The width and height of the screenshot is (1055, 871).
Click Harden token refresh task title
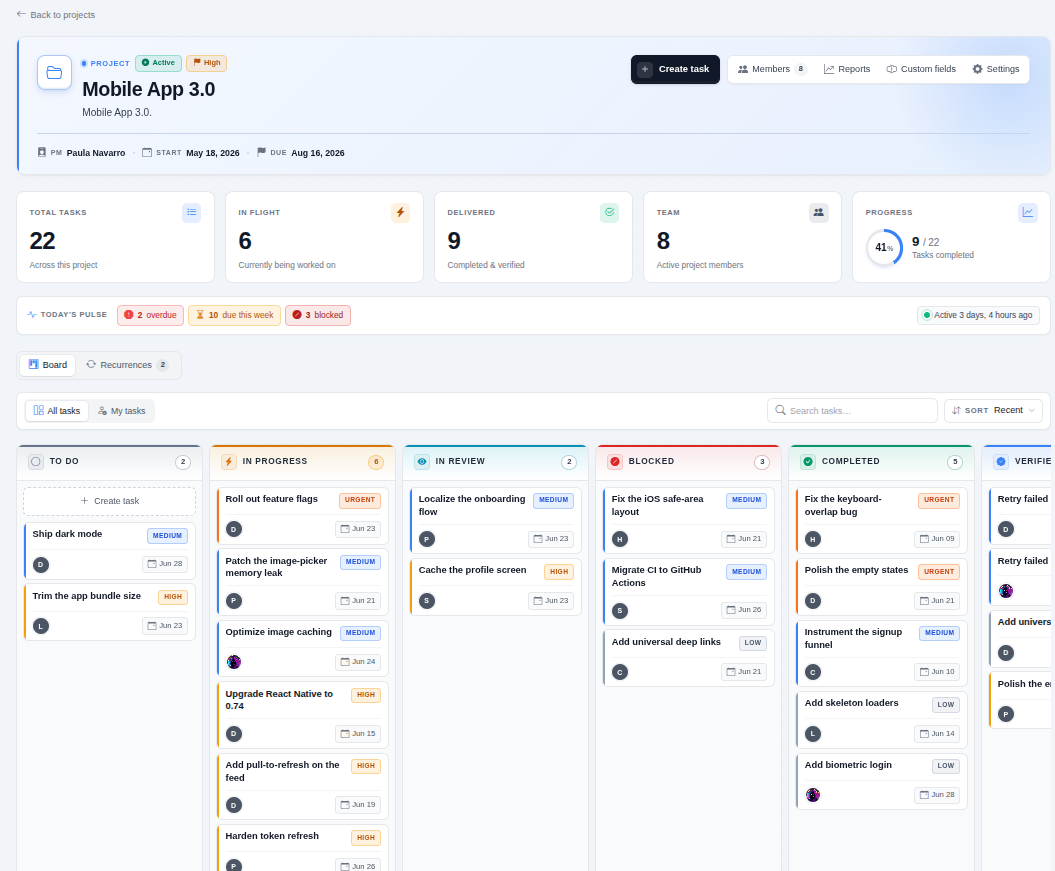272,836
